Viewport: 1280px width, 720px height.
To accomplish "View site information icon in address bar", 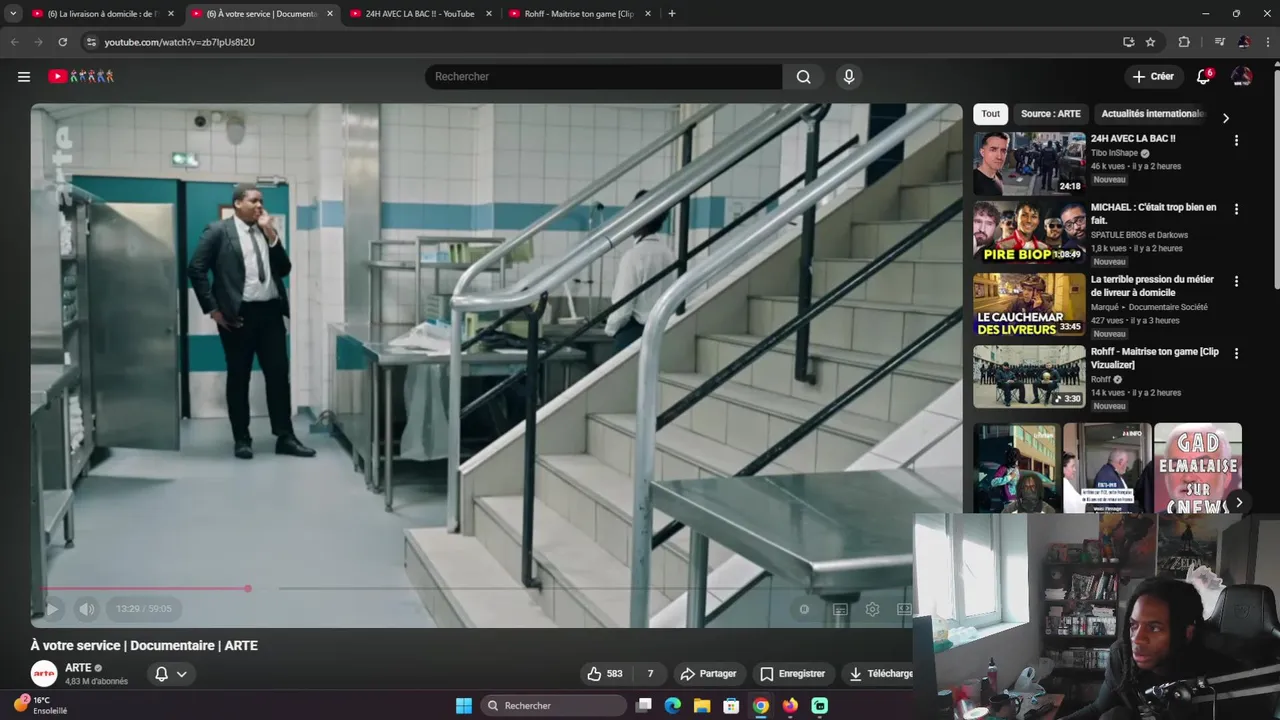I will point(91,42).
